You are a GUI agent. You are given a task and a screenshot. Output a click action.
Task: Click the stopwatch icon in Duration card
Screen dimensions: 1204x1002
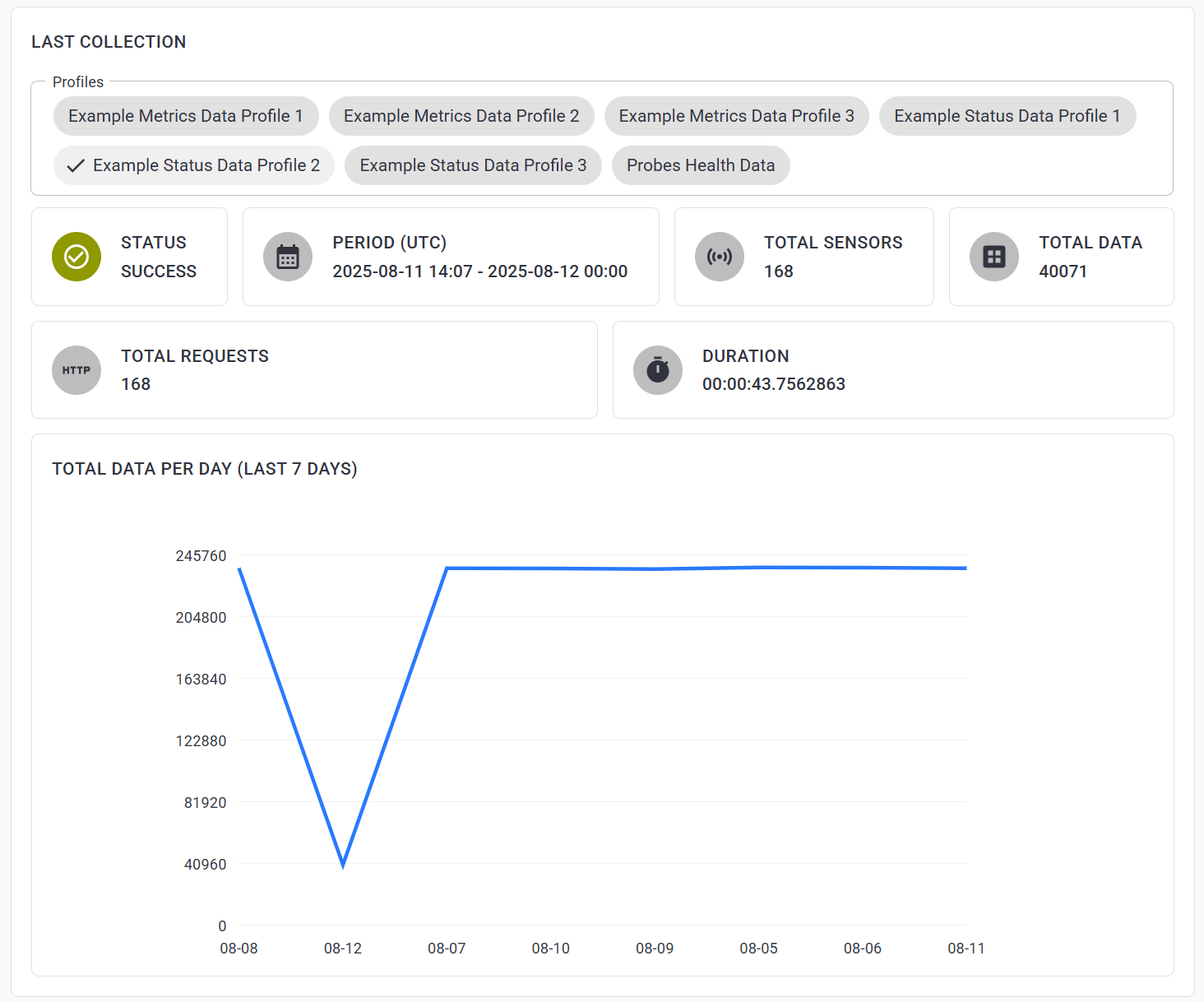pyautogui.click(x=658, y=370)
